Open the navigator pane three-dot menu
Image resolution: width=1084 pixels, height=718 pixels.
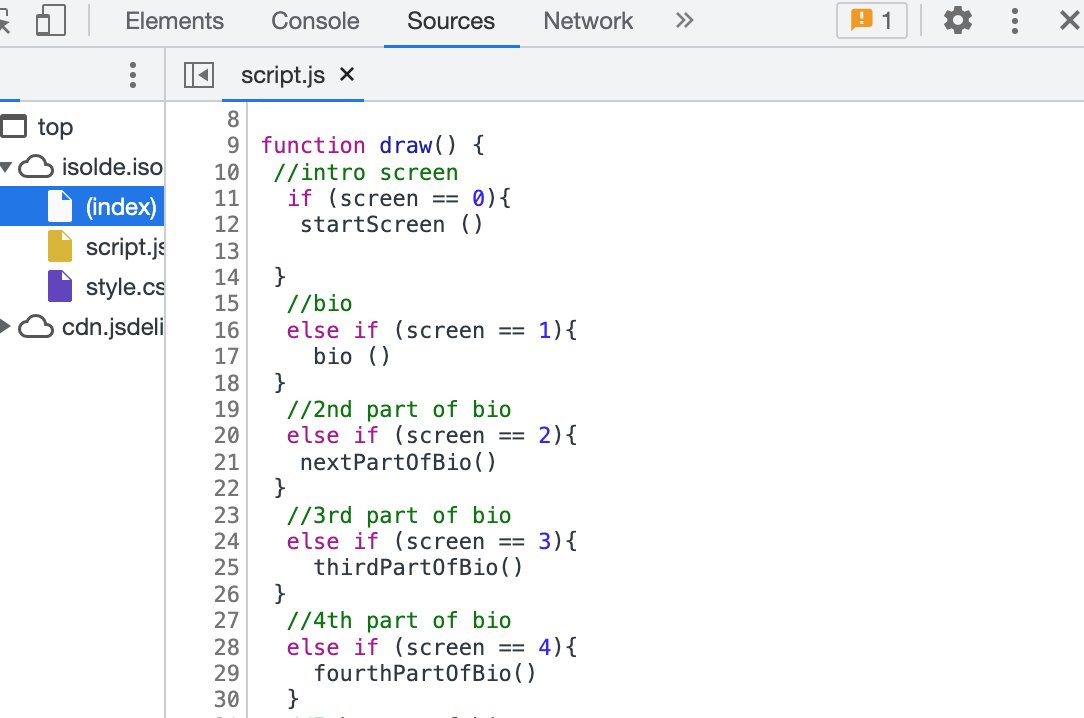[x=133, y=75]
